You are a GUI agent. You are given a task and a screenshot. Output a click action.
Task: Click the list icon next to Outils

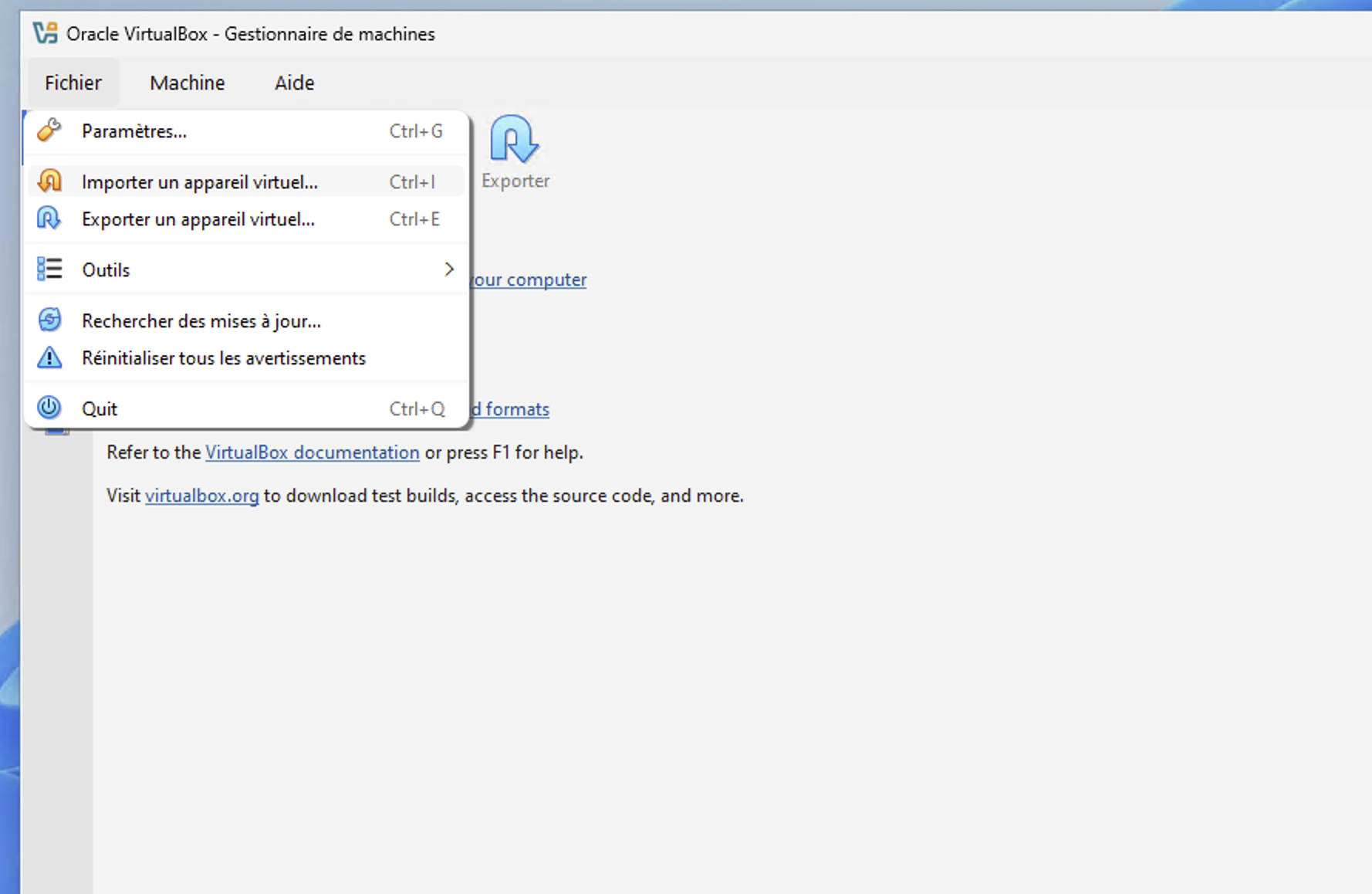point(49,269)
